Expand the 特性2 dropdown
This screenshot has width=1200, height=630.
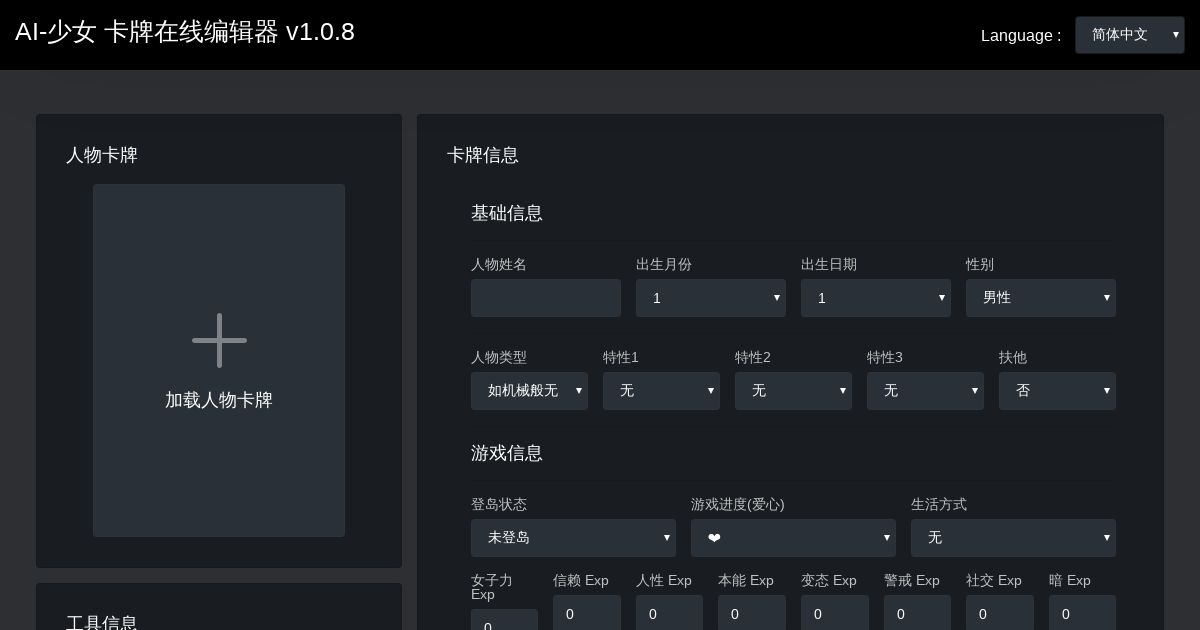click(x=793, y=391)
